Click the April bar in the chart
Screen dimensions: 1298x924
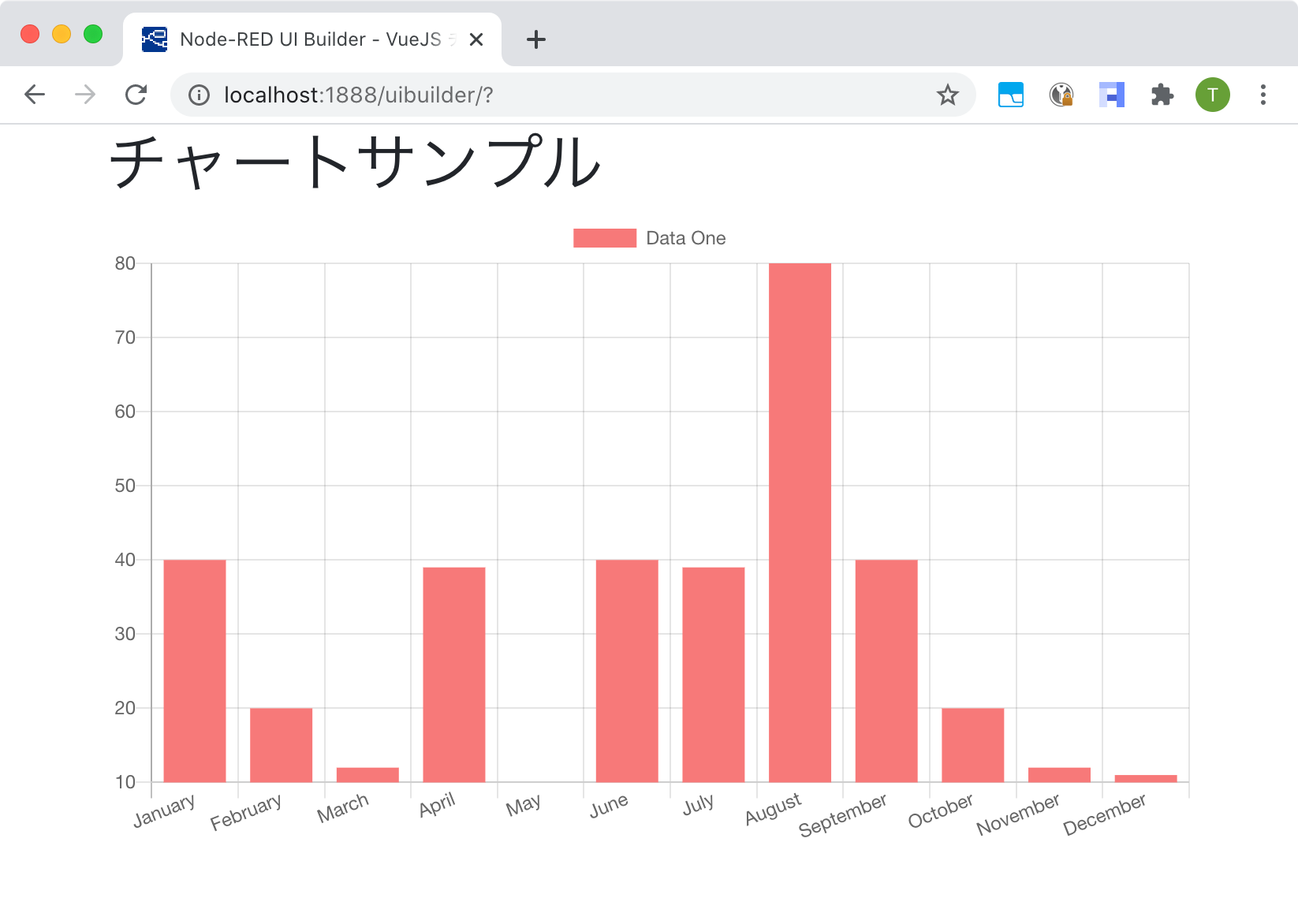point(454,675)
